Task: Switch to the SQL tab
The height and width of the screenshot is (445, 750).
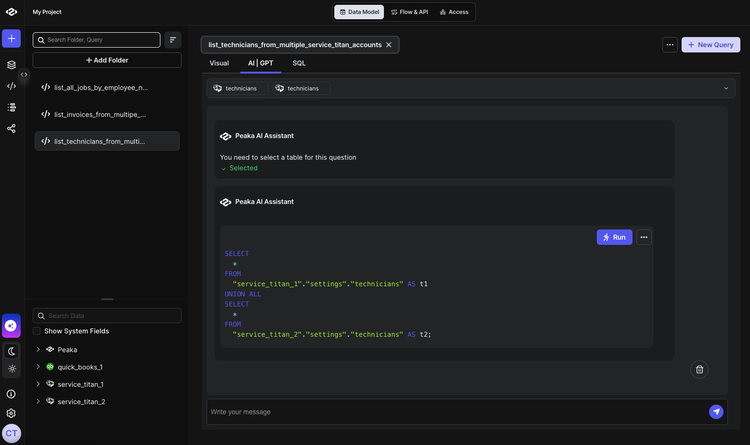Action: [299, 63]
